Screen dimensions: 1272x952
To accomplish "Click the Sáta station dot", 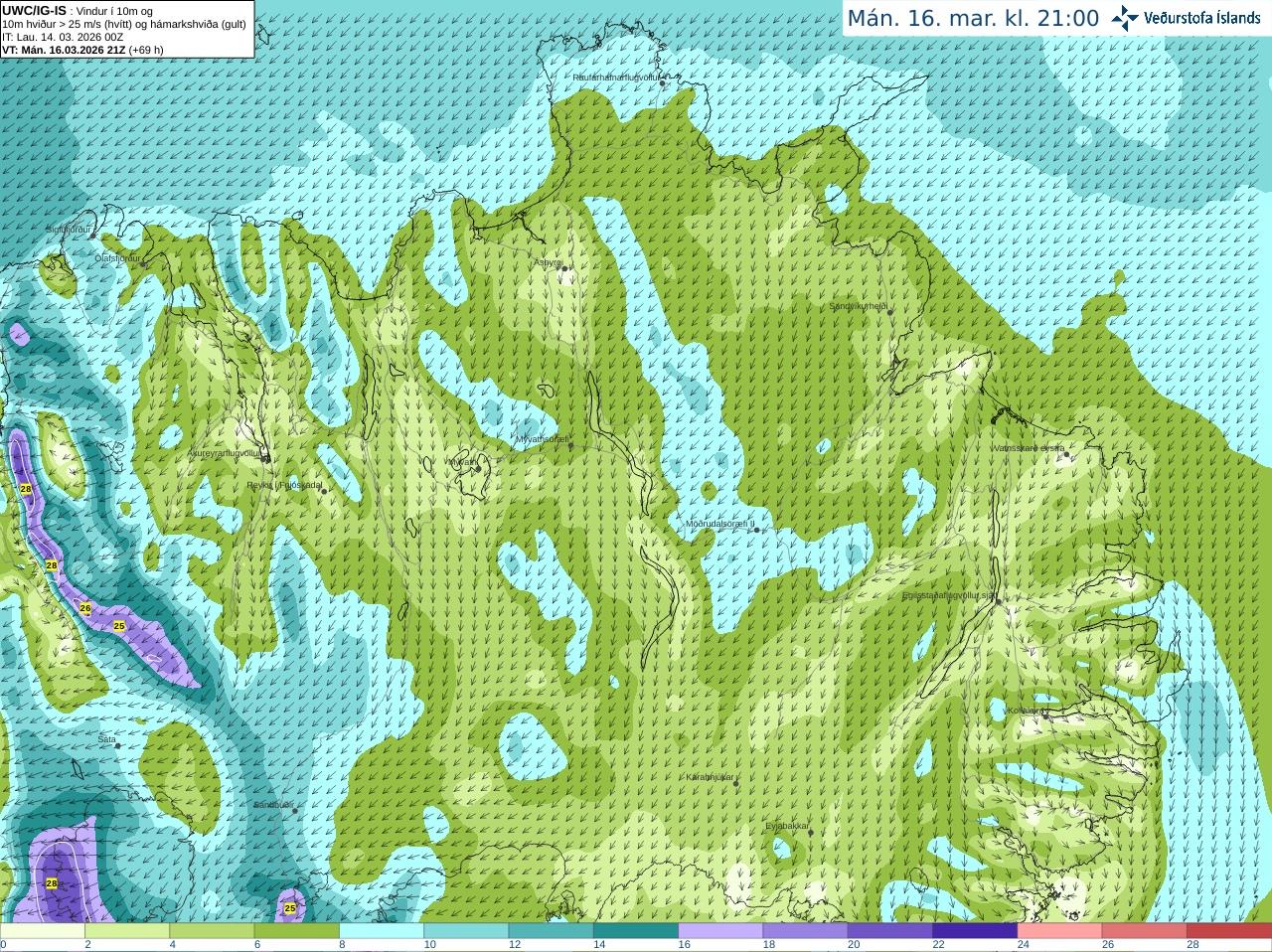I will [117, 746].
